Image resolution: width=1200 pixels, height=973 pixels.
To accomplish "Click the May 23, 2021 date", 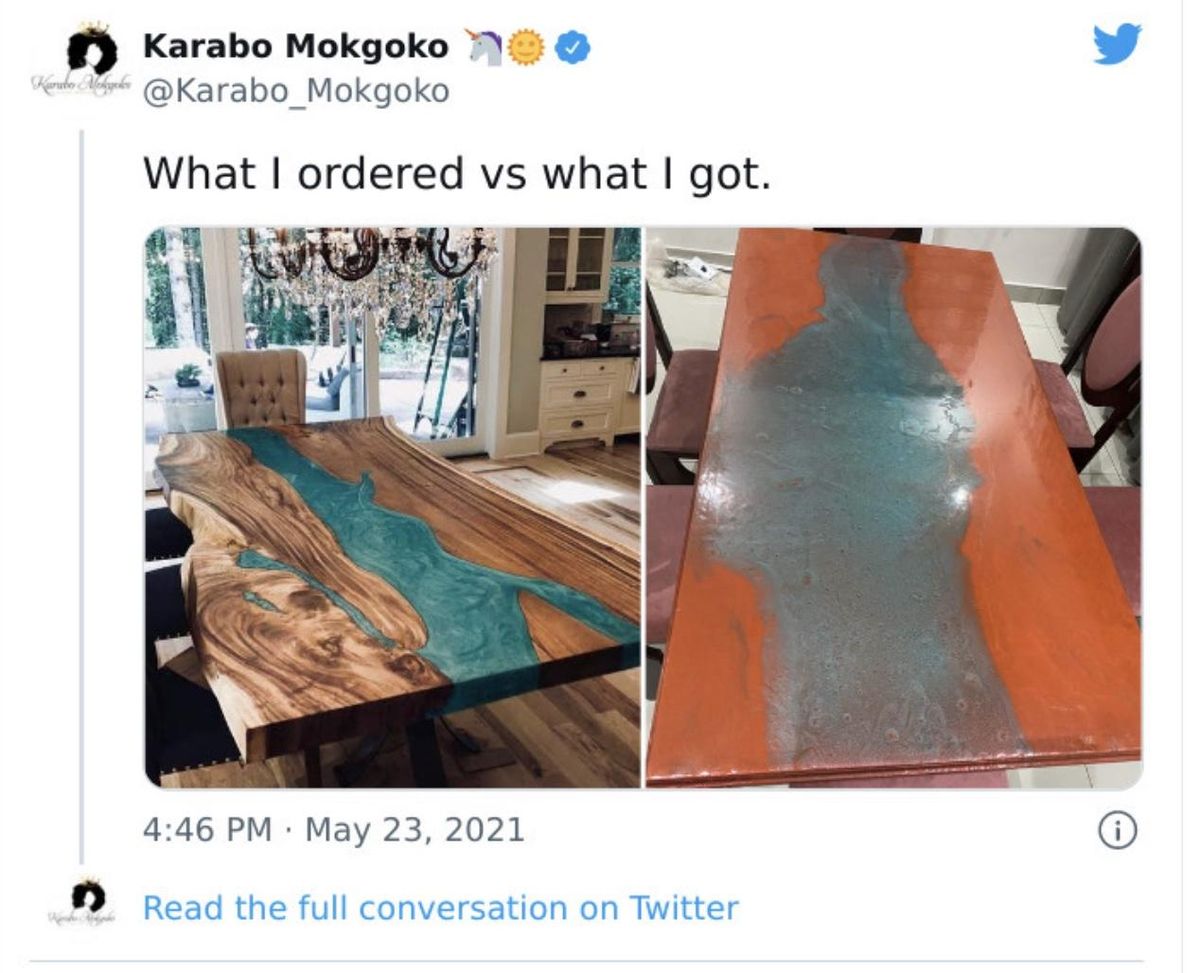I will [414, 829].
